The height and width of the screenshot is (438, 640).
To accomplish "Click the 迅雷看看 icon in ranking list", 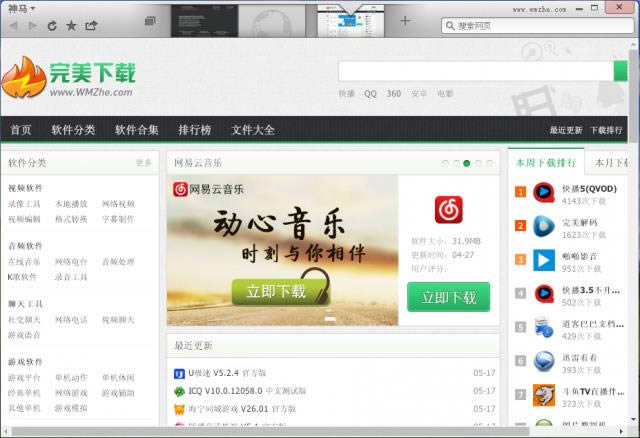I will coord(543,361).
